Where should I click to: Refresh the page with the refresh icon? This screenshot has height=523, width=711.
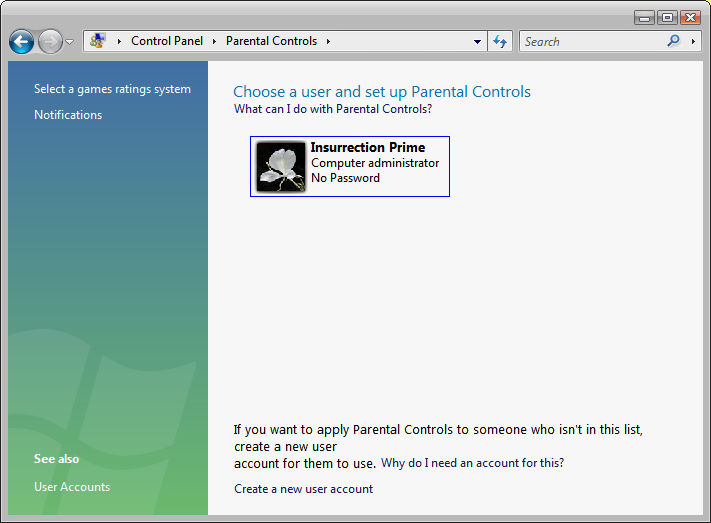(x=500, y=41)
